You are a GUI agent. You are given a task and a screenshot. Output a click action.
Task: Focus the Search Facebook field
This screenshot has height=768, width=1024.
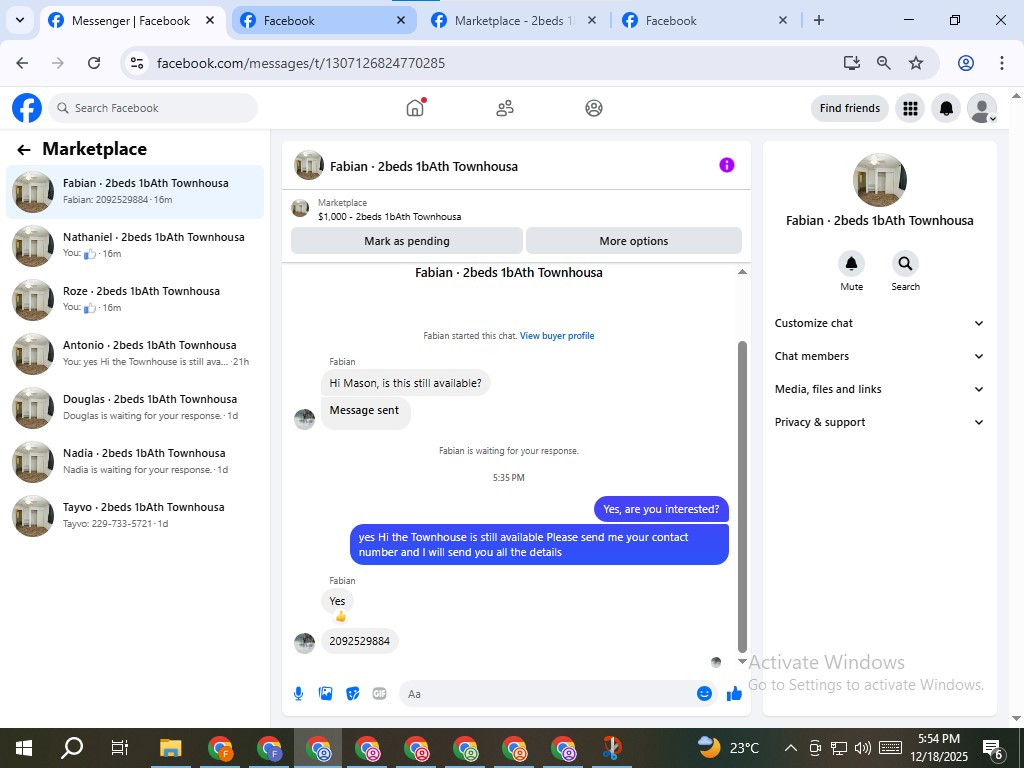tap(153, 108)
